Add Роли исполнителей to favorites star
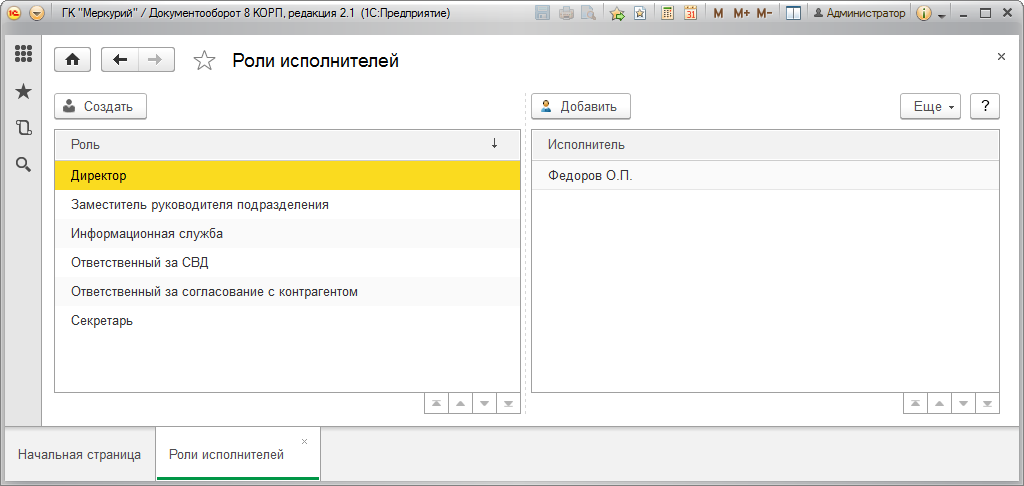Image resolution: width=1024 pixels, height=486 pixels. pos(204,61)
